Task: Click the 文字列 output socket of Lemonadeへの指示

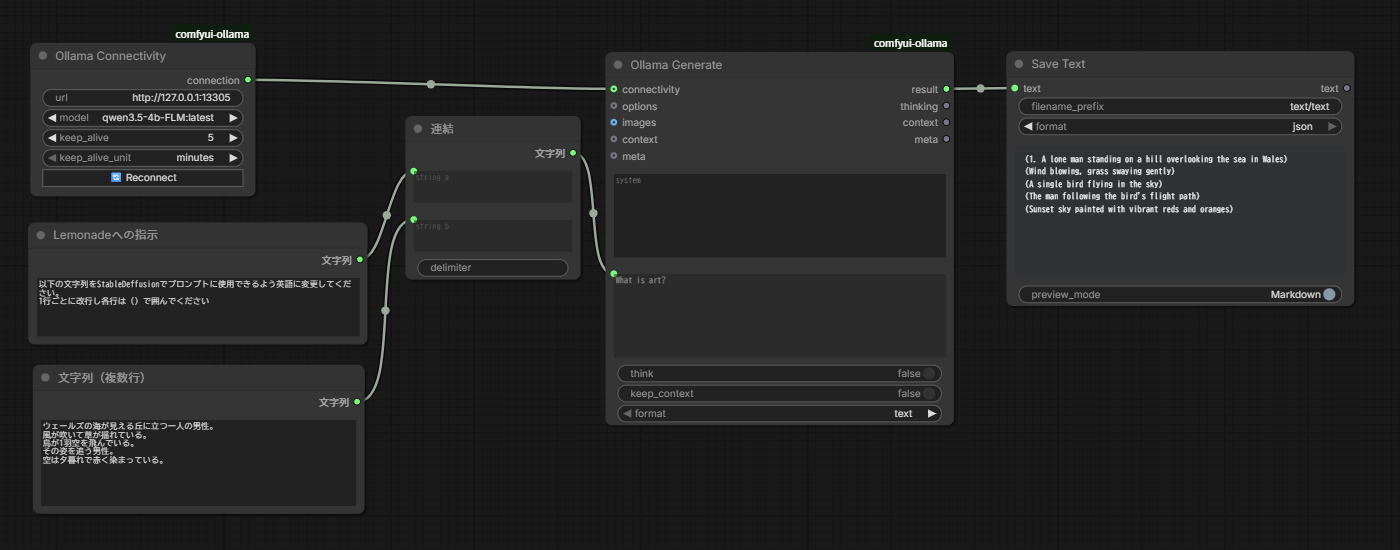Action: tap(360, 260)
